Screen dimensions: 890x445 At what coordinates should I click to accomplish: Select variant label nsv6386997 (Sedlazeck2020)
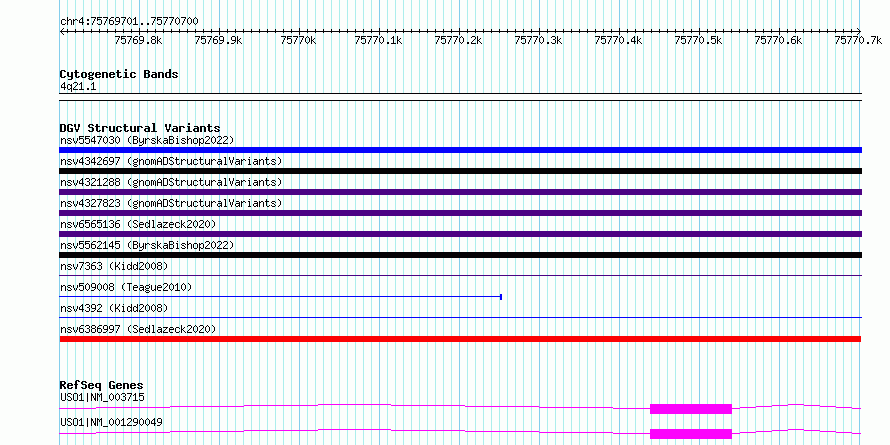pyautogui.click(x=138, y=329)
